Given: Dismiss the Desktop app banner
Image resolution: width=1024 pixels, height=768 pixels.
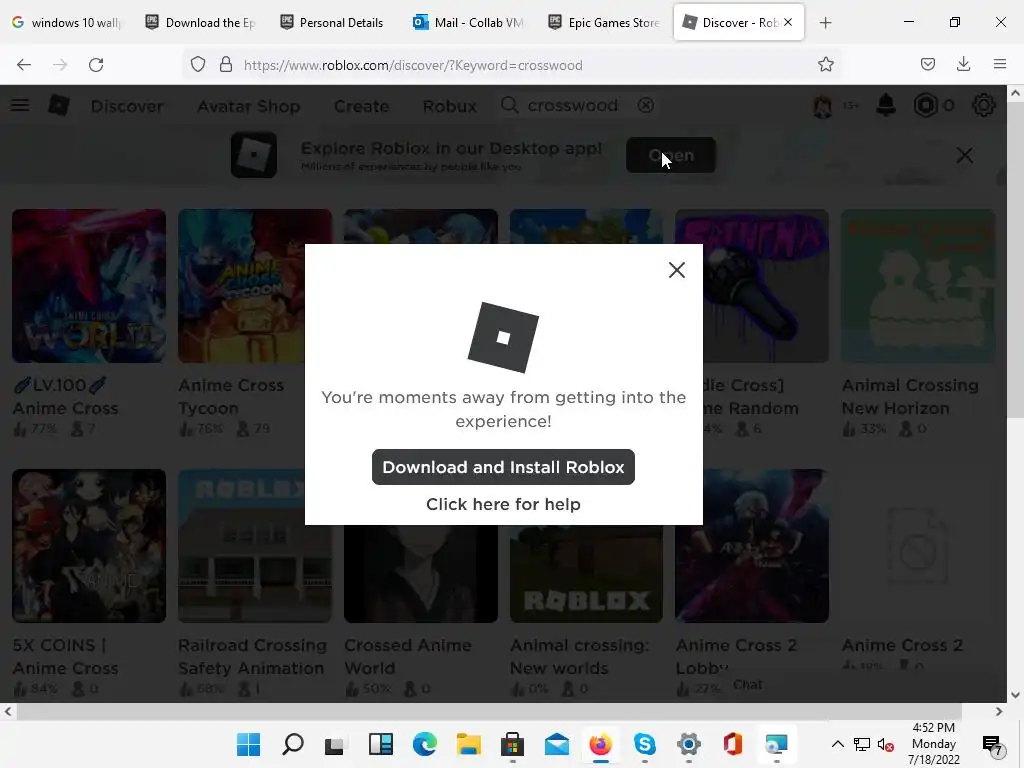Looking at the screenshot, I should tap(964, 155).
